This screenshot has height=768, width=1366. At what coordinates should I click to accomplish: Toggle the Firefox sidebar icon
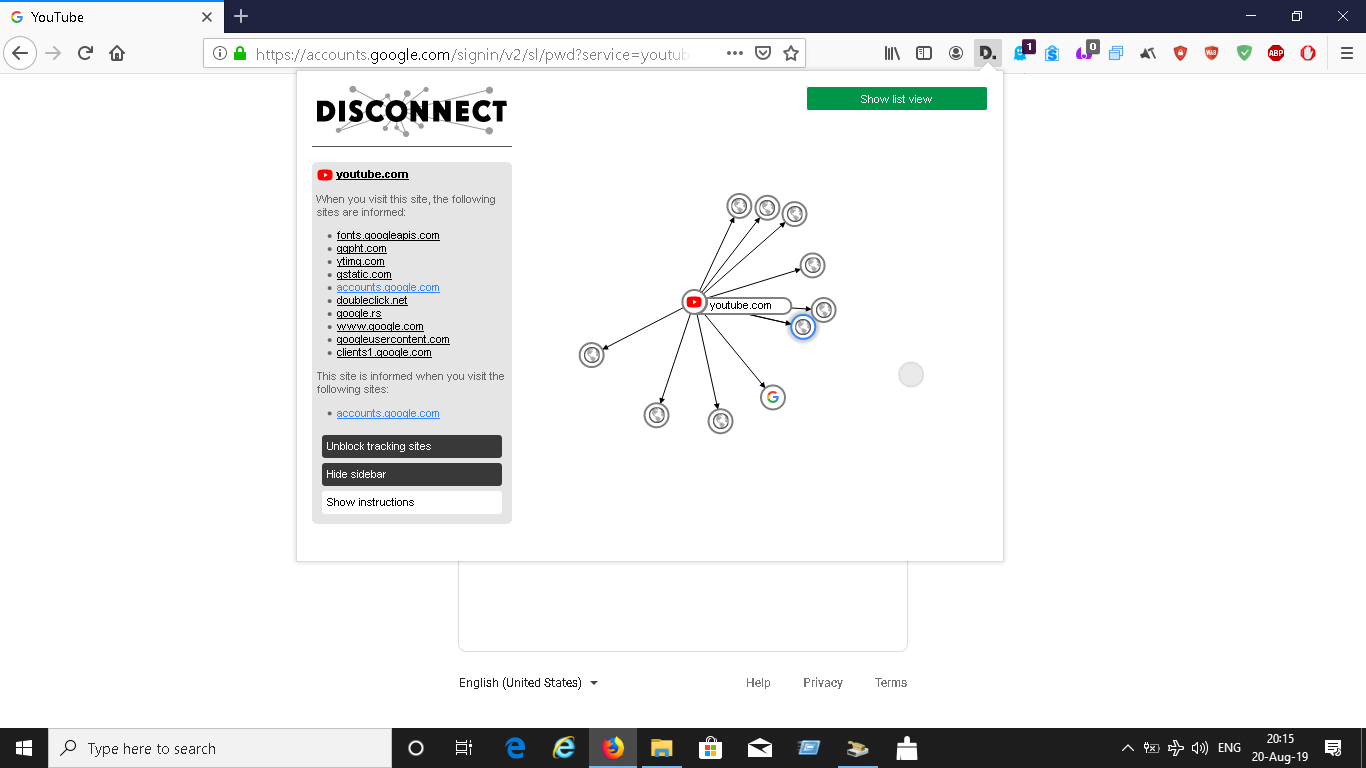(924, 53)
